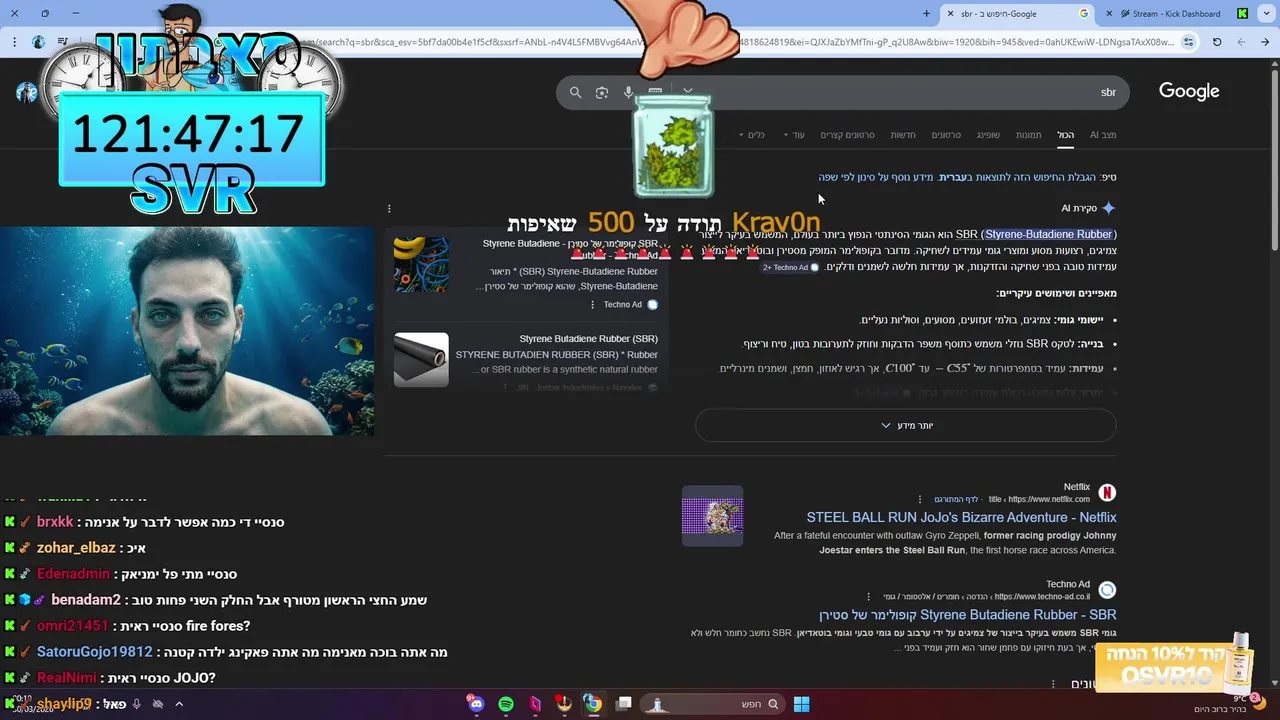Open the 'Styrene Butadiene Rubber (SBR)' source card title
Viewport: 1280px width, 720px height.
(588, 339)
